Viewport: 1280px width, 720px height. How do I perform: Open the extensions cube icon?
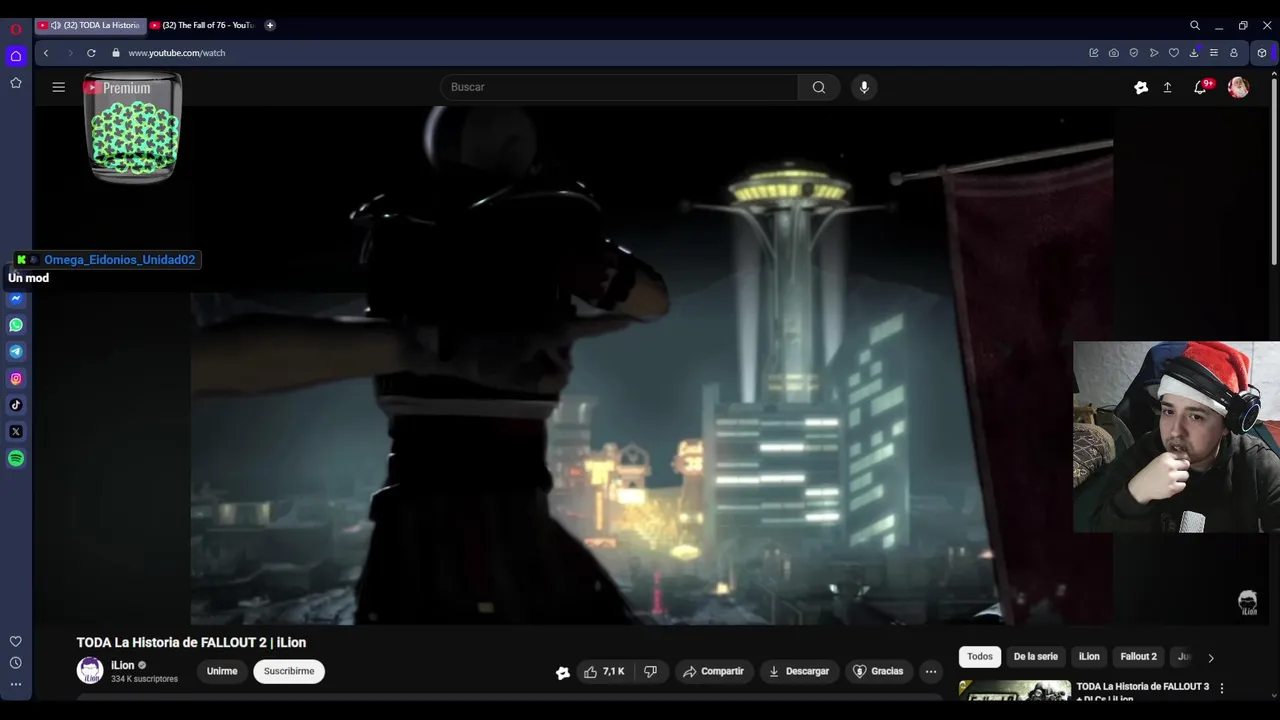click(x=1262, y=53)
